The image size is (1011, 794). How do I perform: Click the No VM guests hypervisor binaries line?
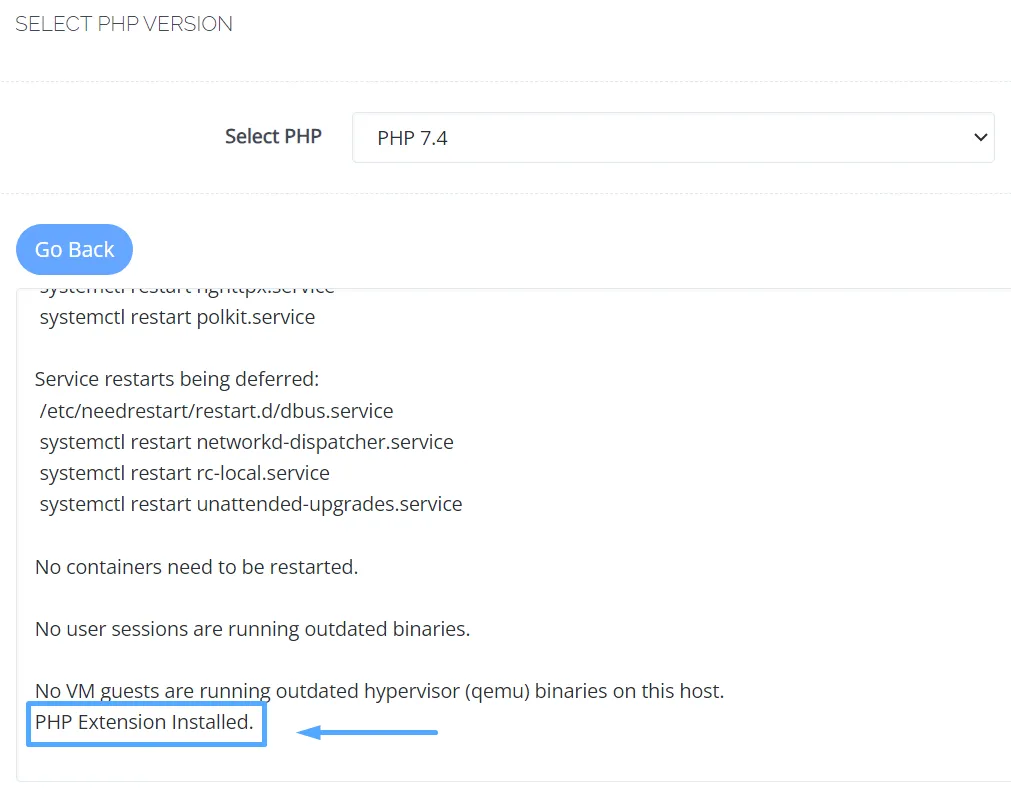[x=379, y=691]
